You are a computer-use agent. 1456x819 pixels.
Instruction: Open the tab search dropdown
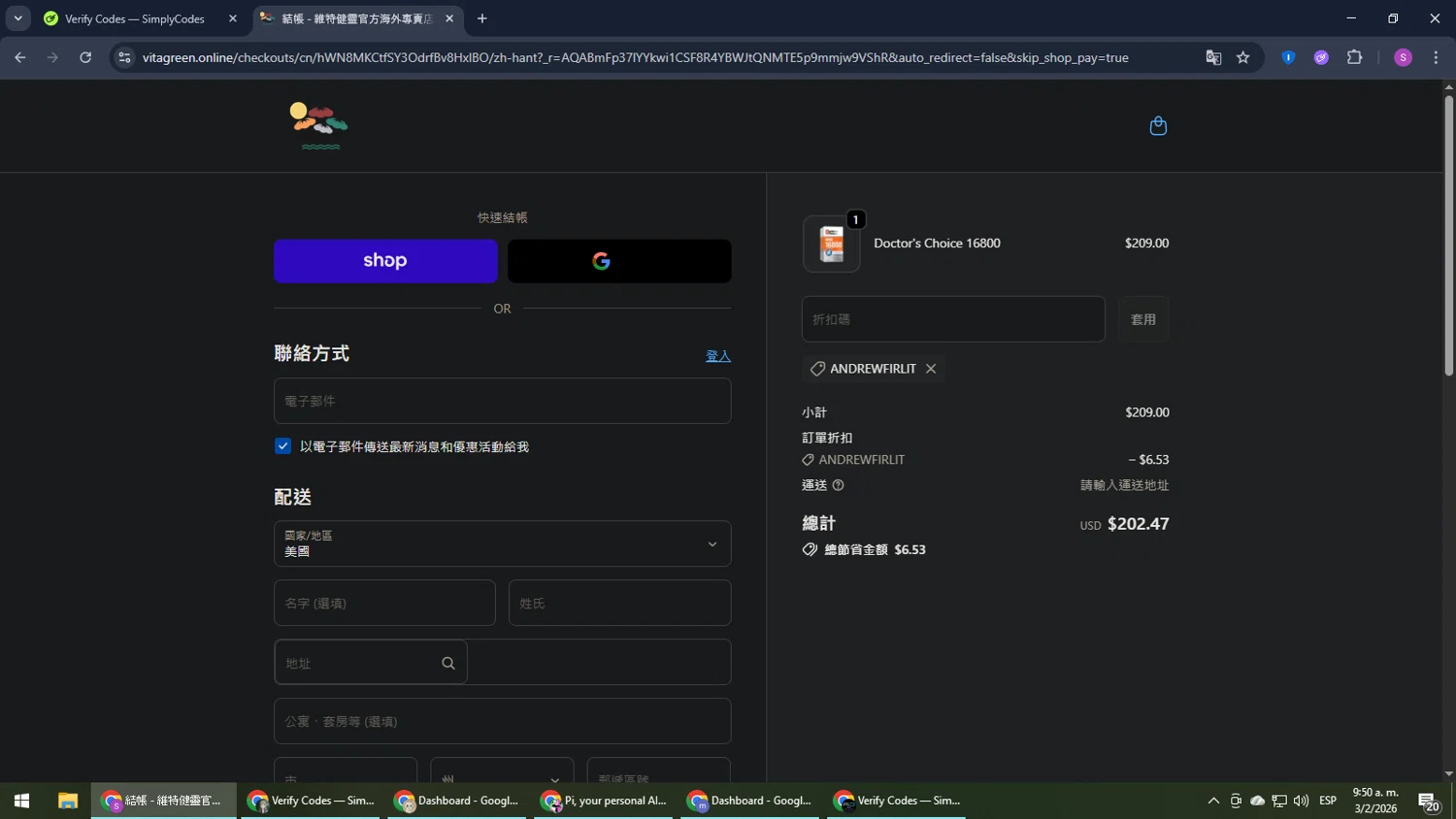(17, 18)
